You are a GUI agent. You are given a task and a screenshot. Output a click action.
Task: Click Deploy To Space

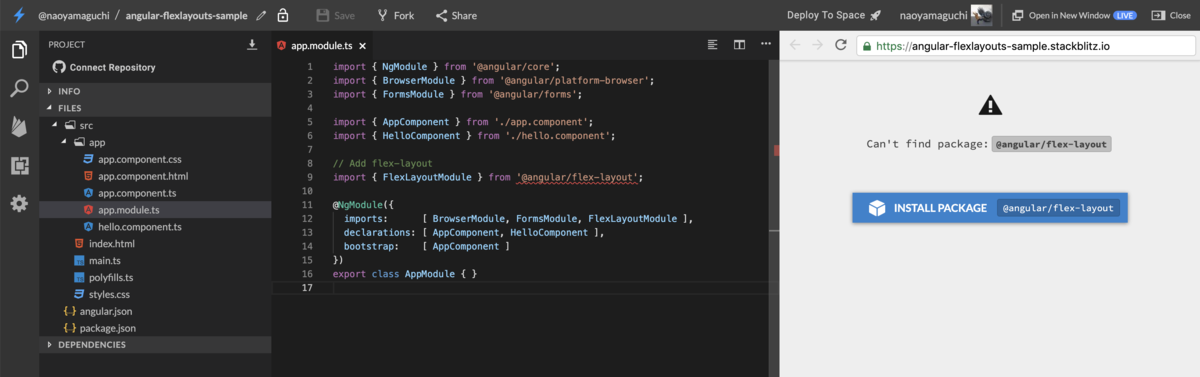pyautogui.click(x=834, y=15)
